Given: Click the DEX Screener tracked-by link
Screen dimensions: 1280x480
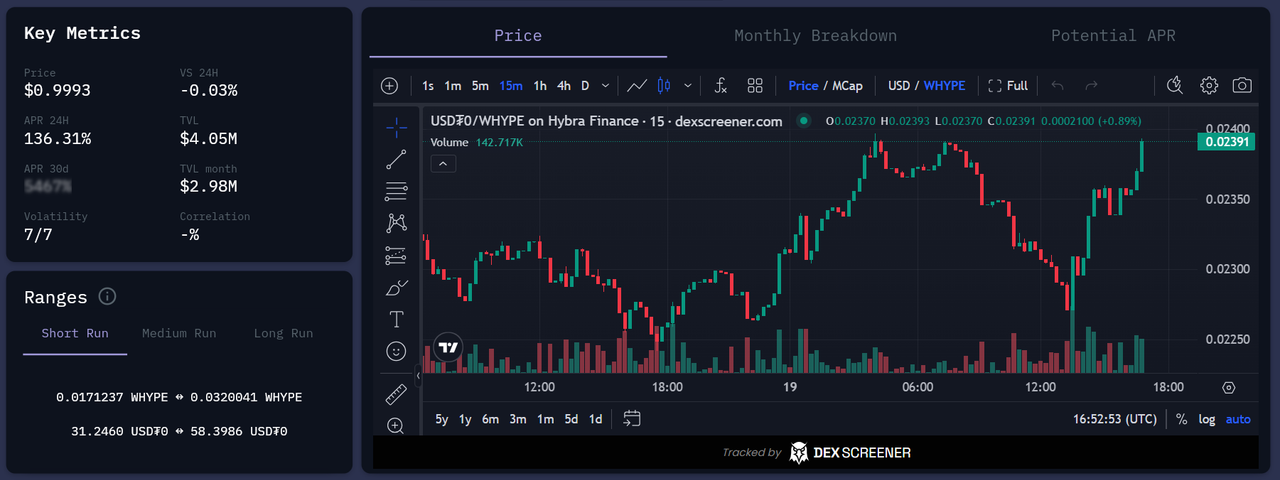Looking at the screenshot, I should (816, 453).
